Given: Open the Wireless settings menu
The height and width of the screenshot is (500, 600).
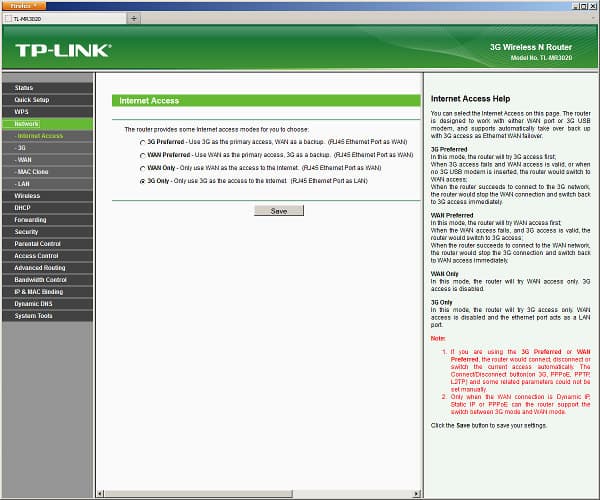Looking at the screenshot, I should click(x=47, y=196).
